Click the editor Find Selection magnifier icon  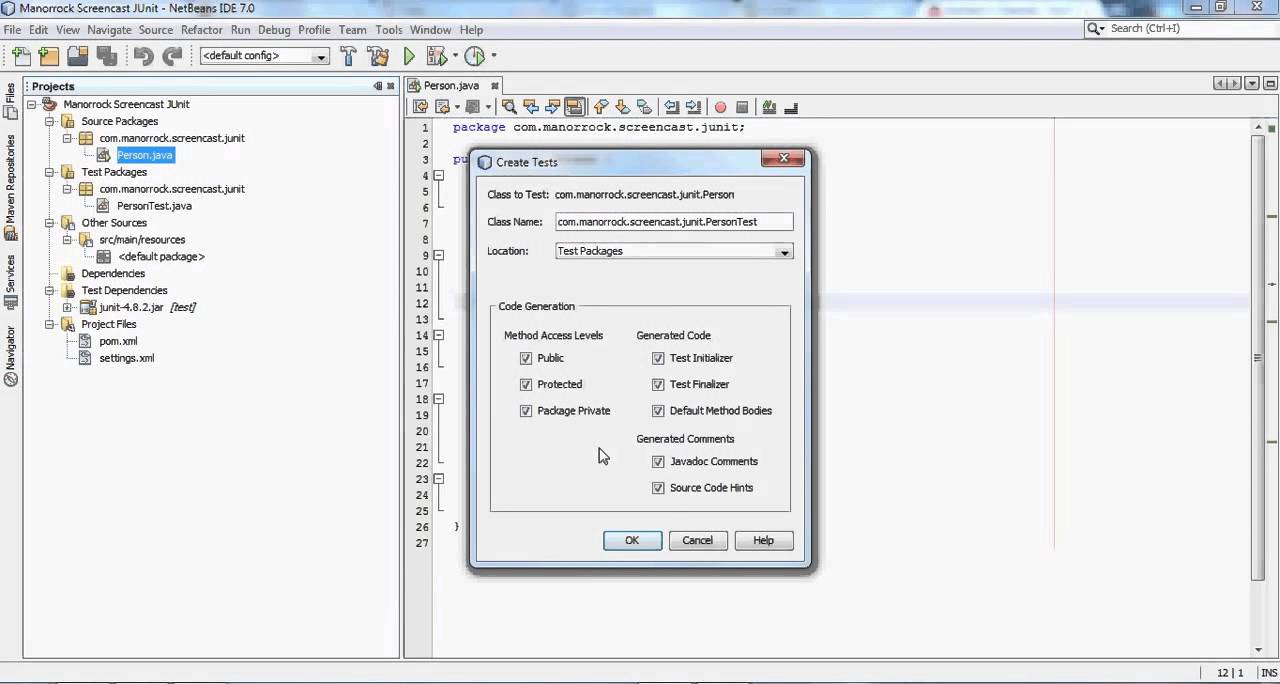(x=509, y=107)
